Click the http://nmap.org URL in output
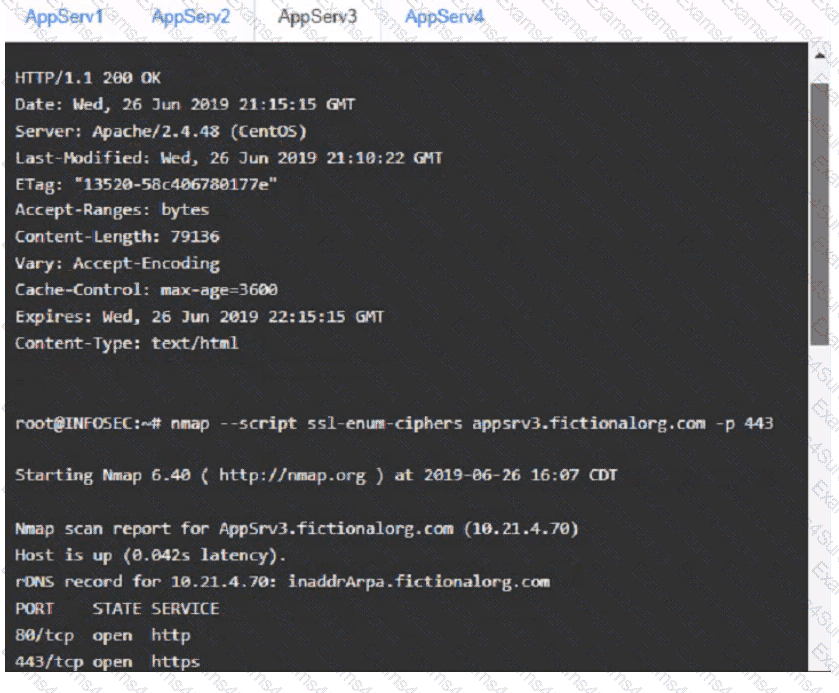 tap(292, 475)
